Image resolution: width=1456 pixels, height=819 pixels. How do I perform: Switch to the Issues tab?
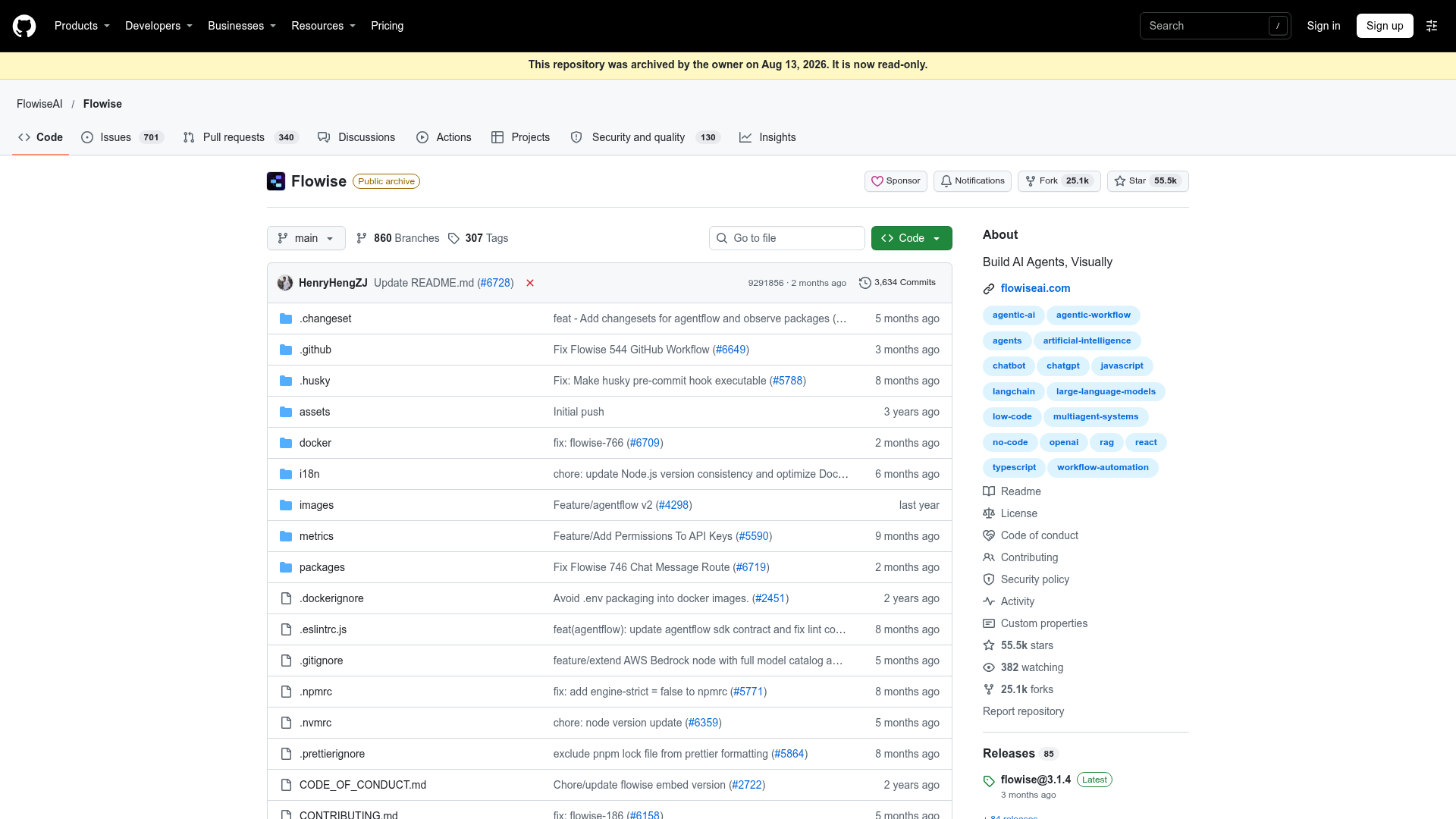pos(122,137)
